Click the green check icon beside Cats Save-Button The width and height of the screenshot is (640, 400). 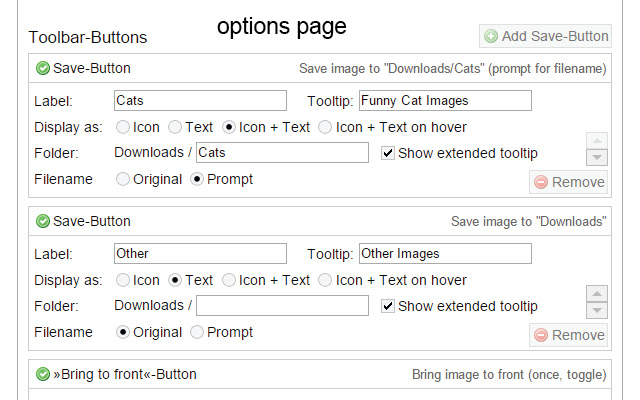click(43, 69)
